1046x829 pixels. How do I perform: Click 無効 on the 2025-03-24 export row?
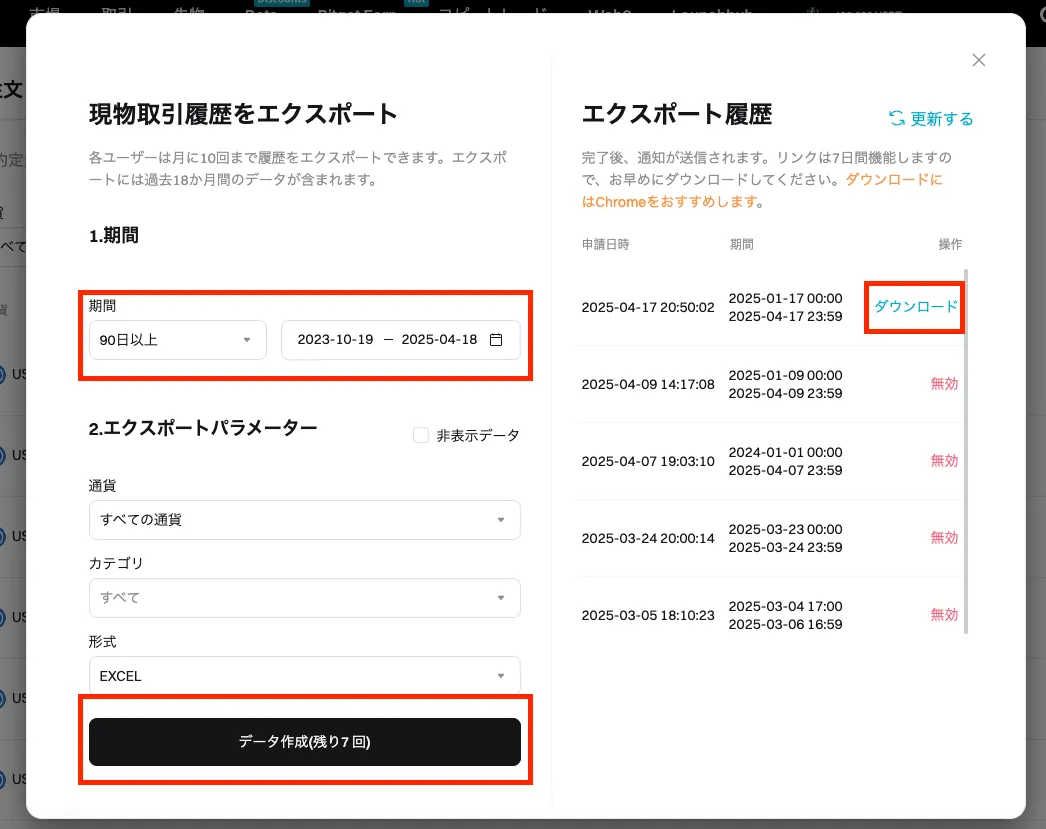(x=943, y=538)
